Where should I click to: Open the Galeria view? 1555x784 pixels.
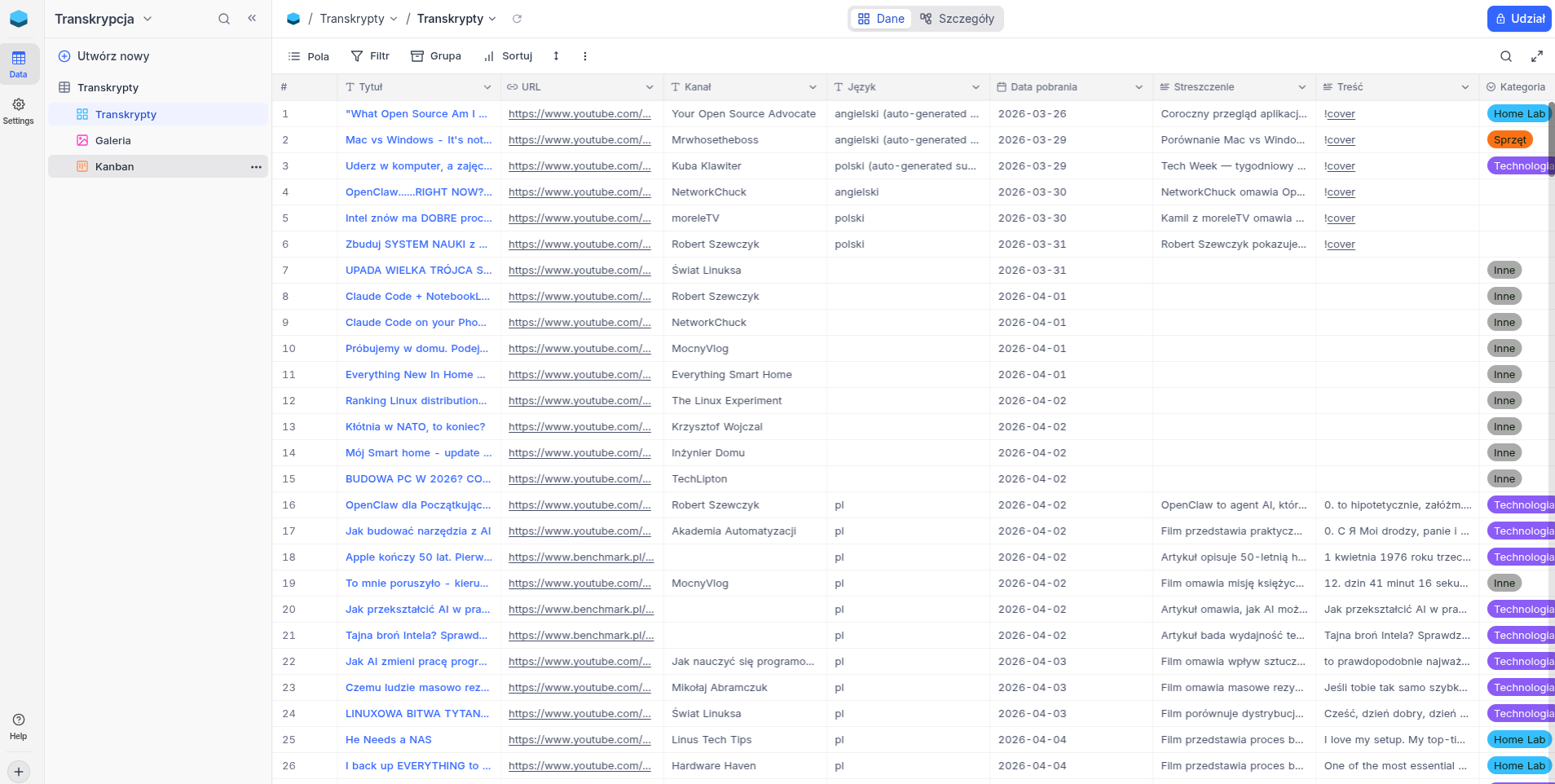(x=158, y=140)
